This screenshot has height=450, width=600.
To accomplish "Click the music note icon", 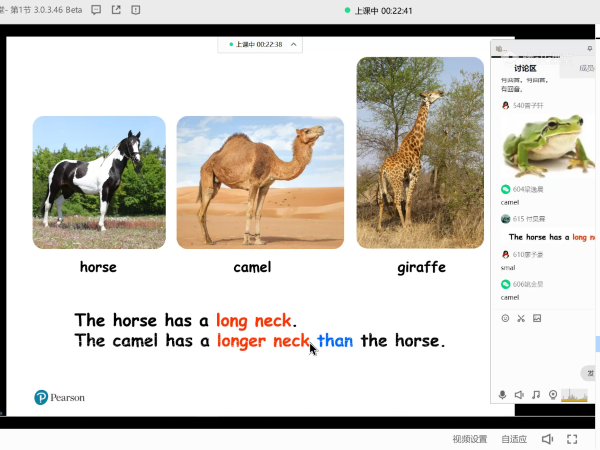I will 536,395.
